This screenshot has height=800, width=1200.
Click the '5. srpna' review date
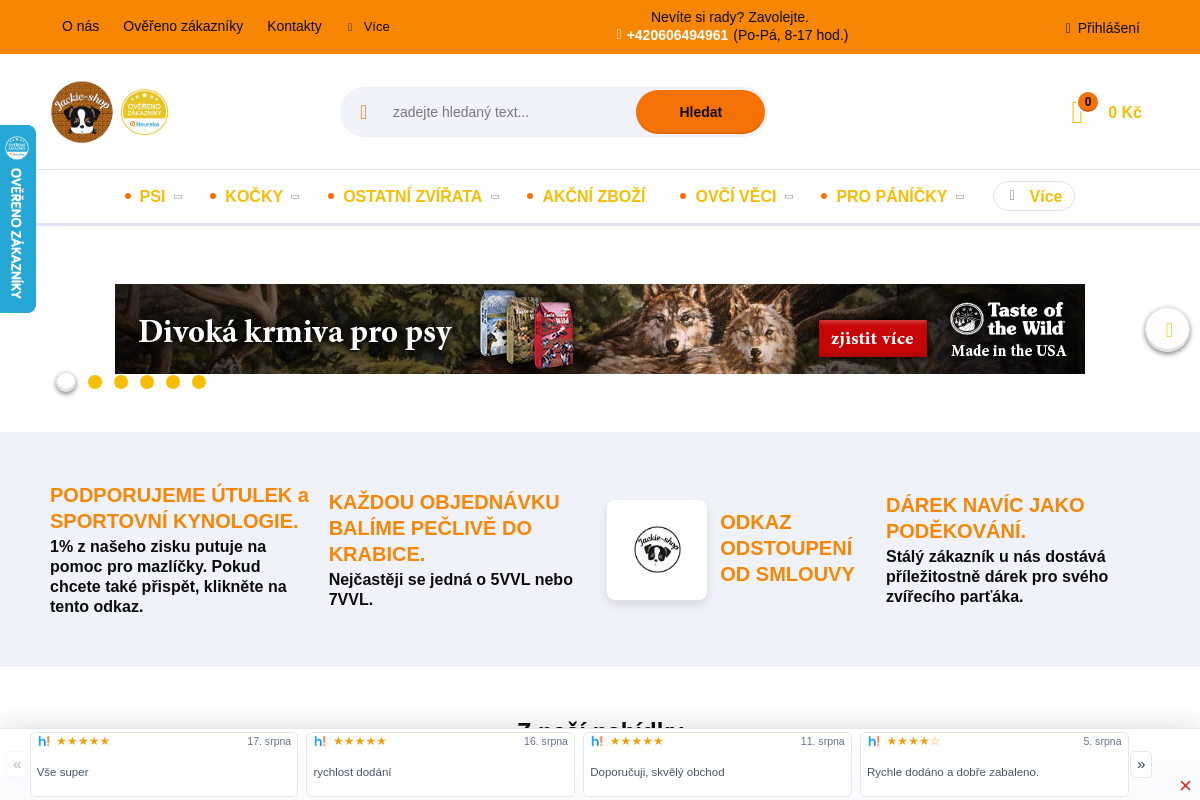tap(1102, 741)
